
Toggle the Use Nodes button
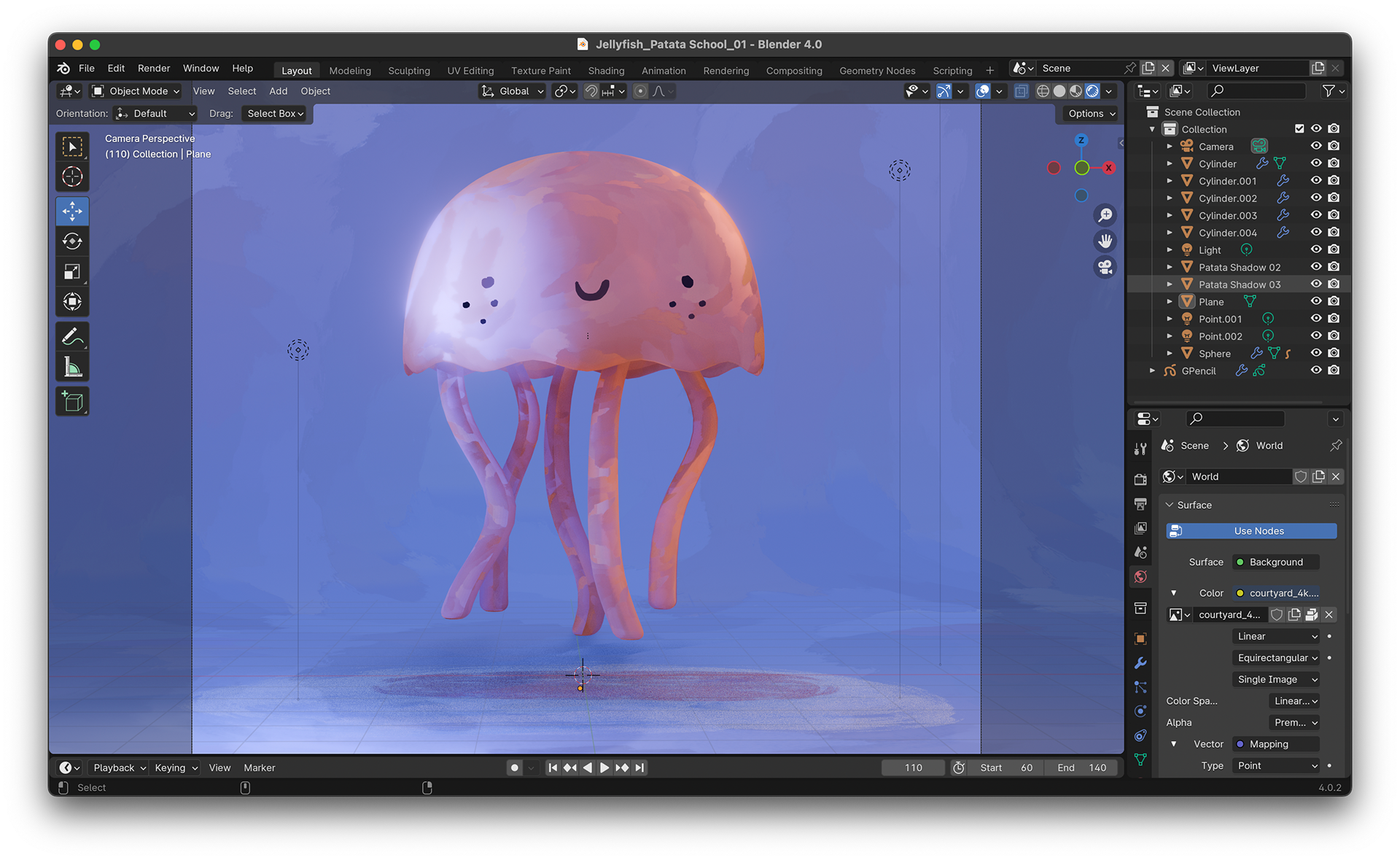pos(1251,531)
